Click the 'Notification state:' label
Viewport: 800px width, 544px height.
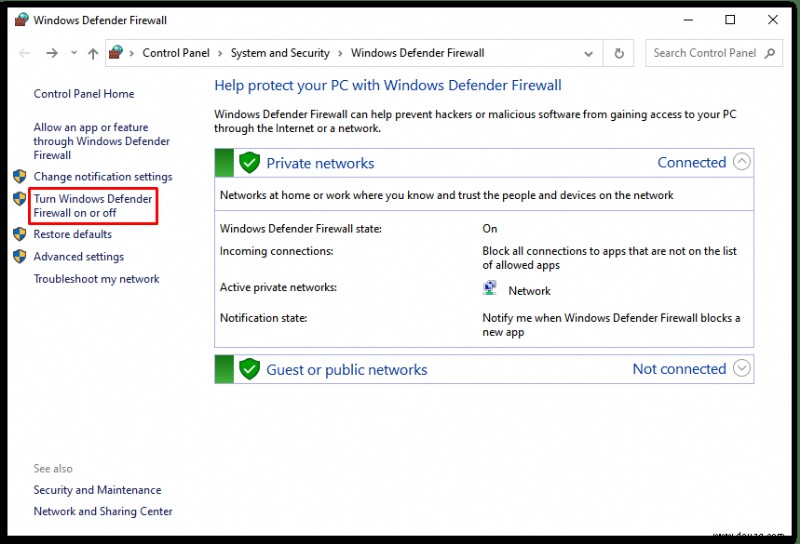tap(263, 318)
